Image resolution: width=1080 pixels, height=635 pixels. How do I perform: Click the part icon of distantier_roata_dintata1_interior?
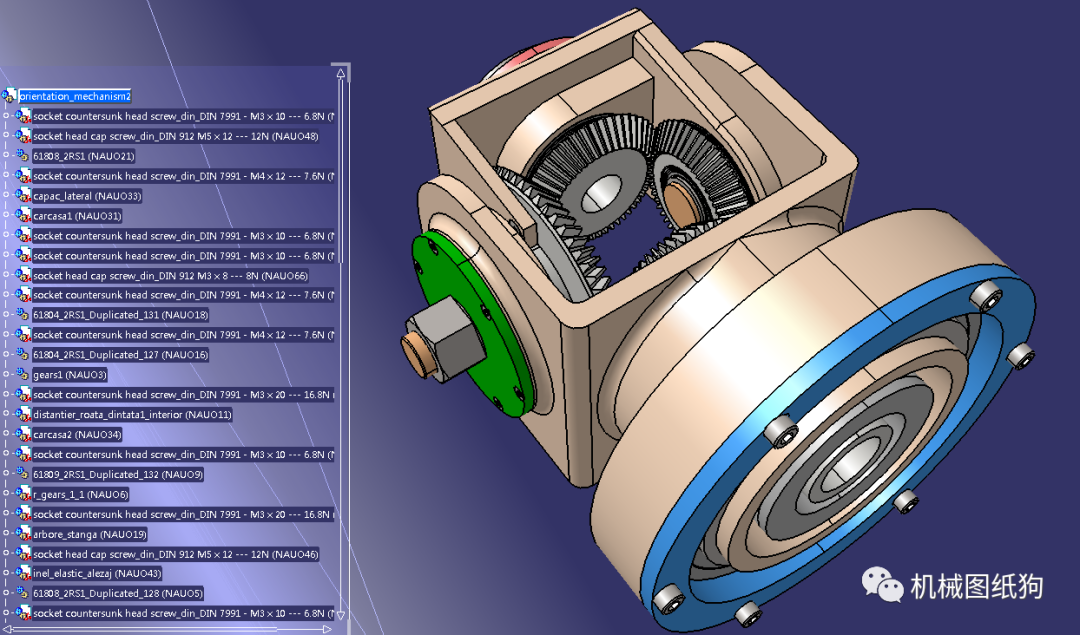click(x=23, y=415)
